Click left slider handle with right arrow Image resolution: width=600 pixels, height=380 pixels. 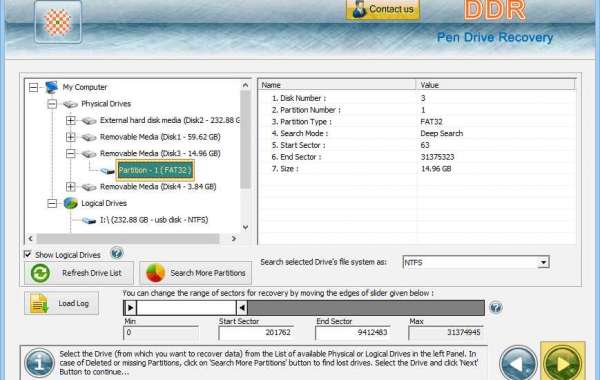tap(130, 308)
